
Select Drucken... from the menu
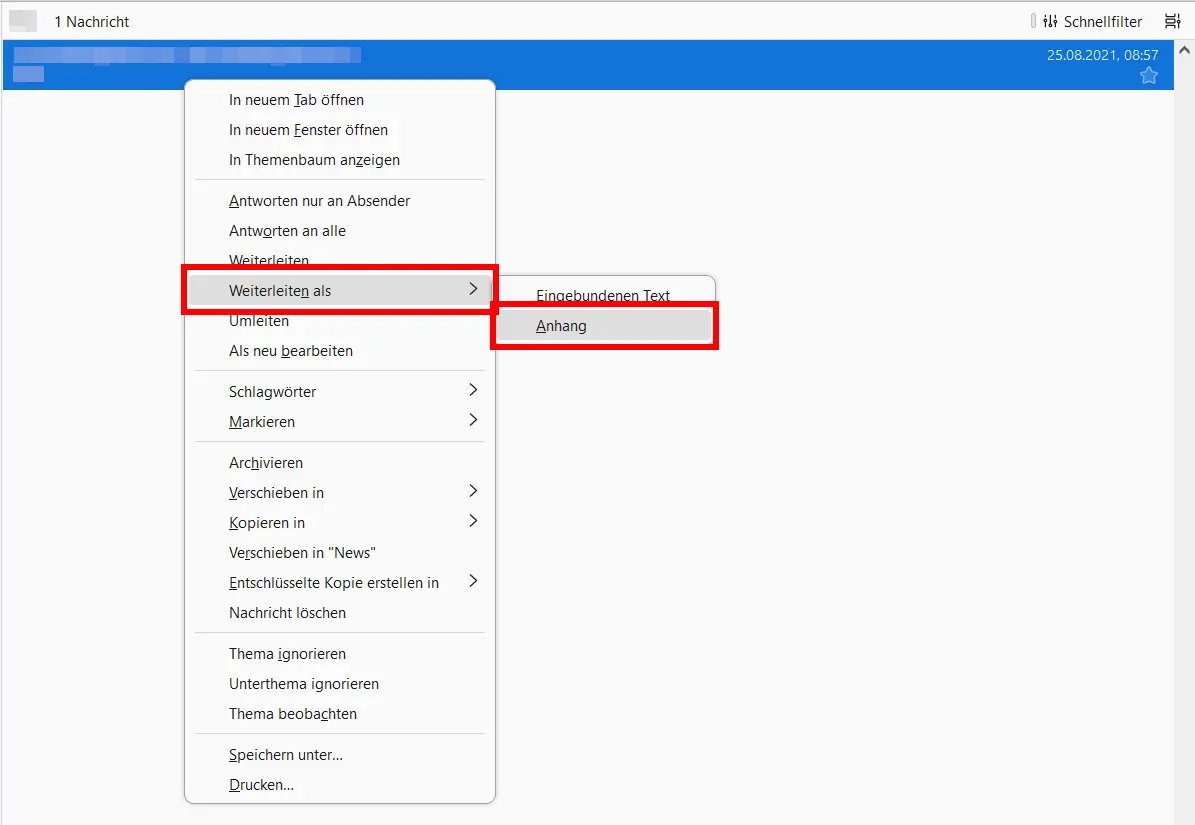(x=261, y=785)
